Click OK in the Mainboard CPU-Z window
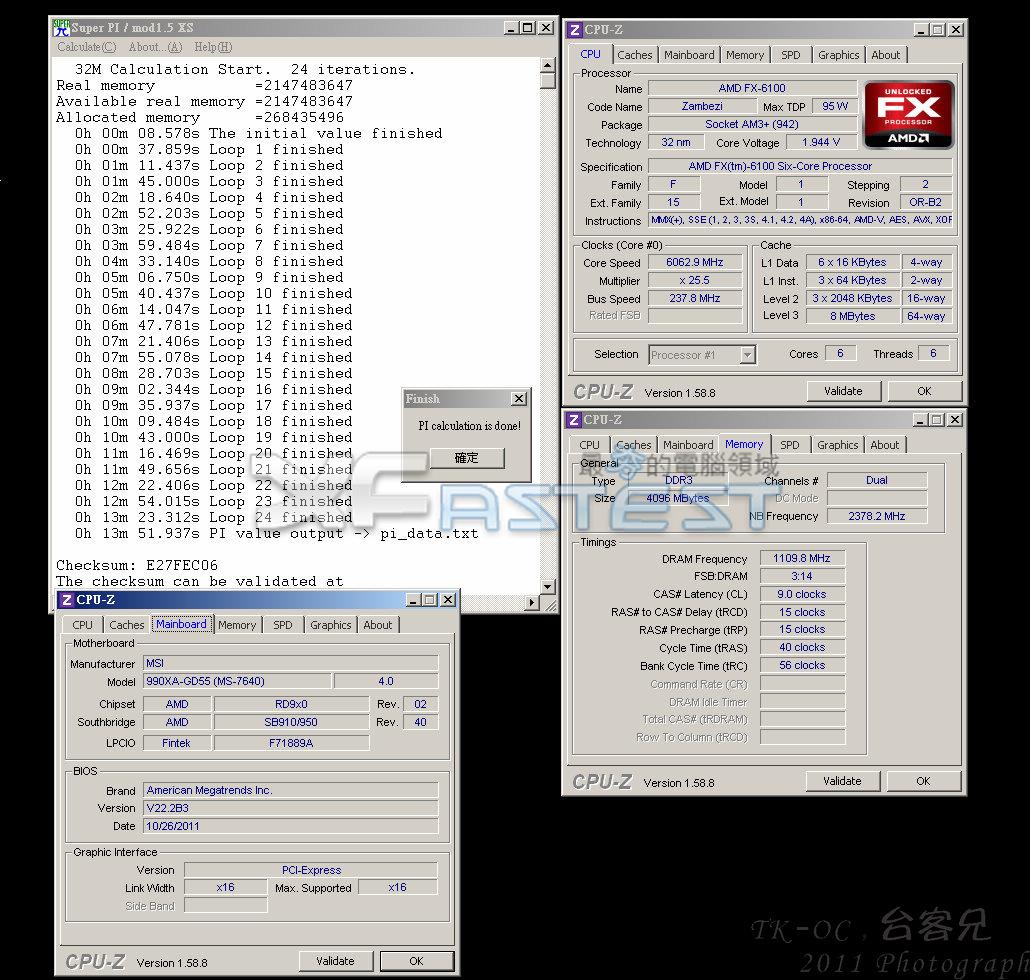The image size is (1030, 980). 416,961
